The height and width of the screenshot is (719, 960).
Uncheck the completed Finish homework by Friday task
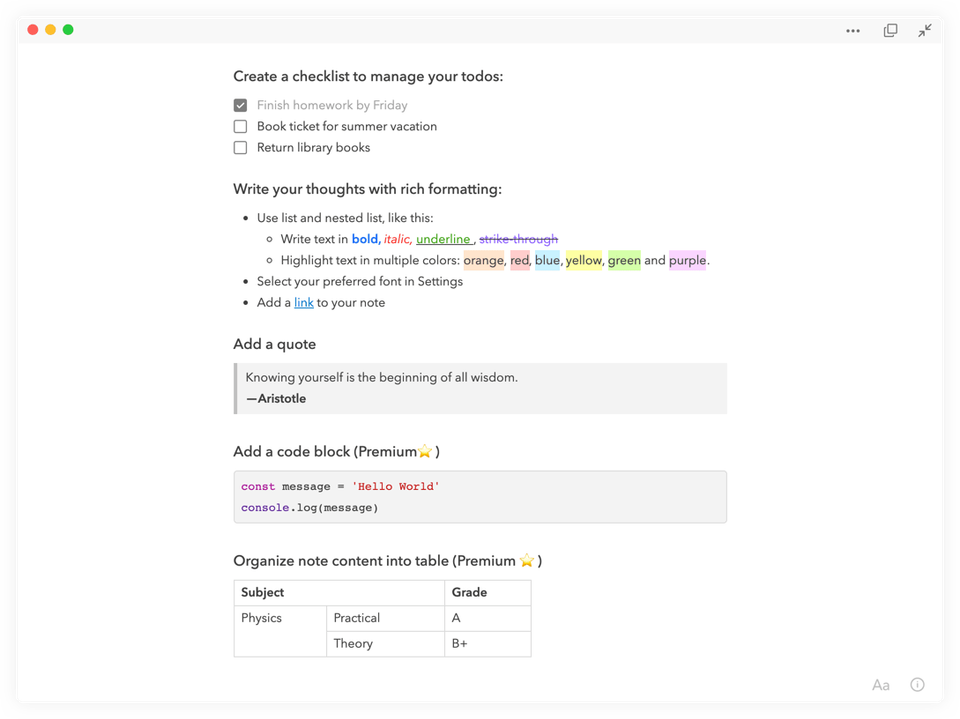click(240, 104)
